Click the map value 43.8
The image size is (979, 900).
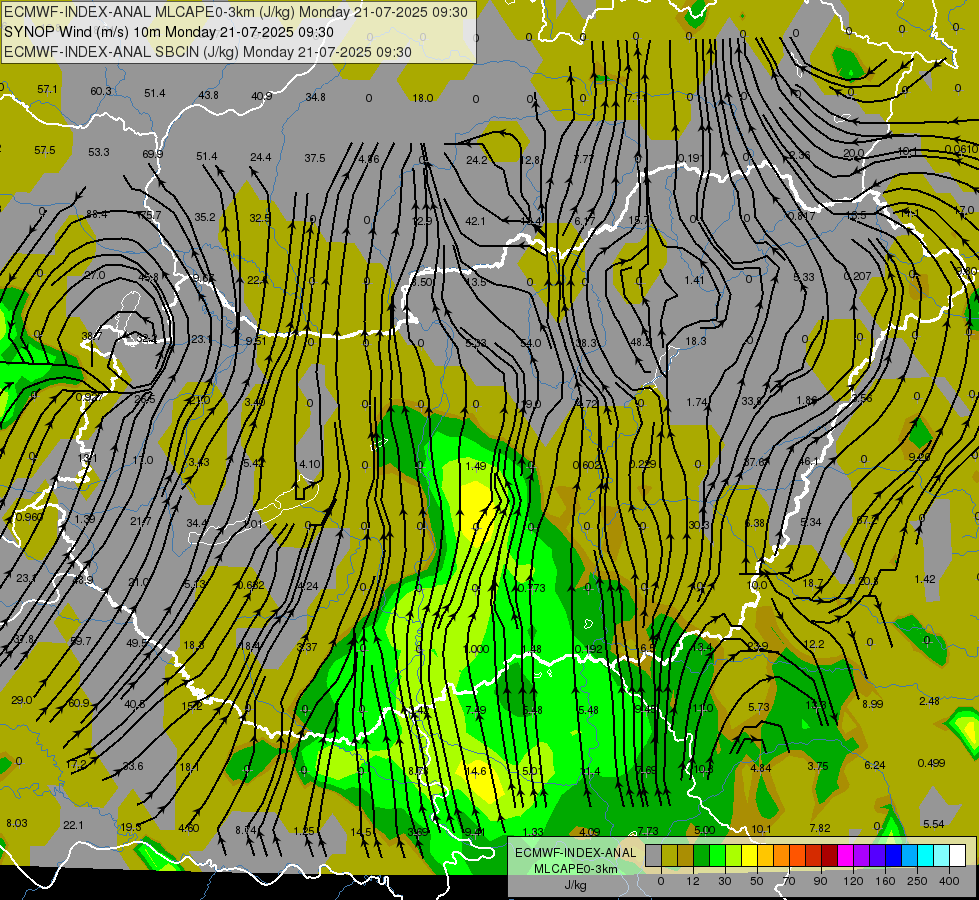pos(209,95)
